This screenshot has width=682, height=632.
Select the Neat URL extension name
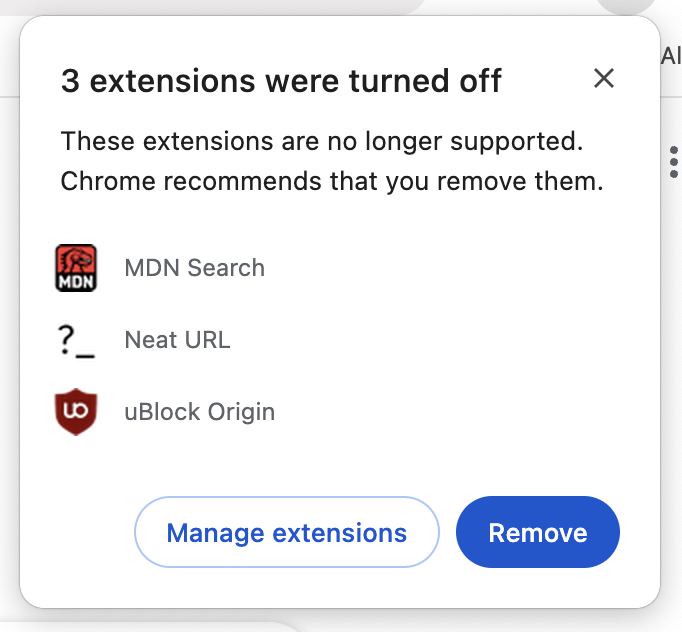(177, 340)
